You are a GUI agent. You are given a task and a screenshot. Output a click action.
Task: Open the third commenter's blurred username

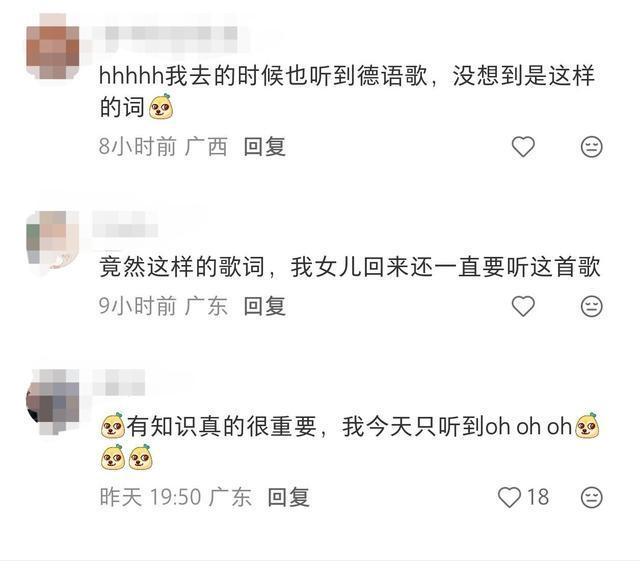pyautogui.click(x=119, y=384)
